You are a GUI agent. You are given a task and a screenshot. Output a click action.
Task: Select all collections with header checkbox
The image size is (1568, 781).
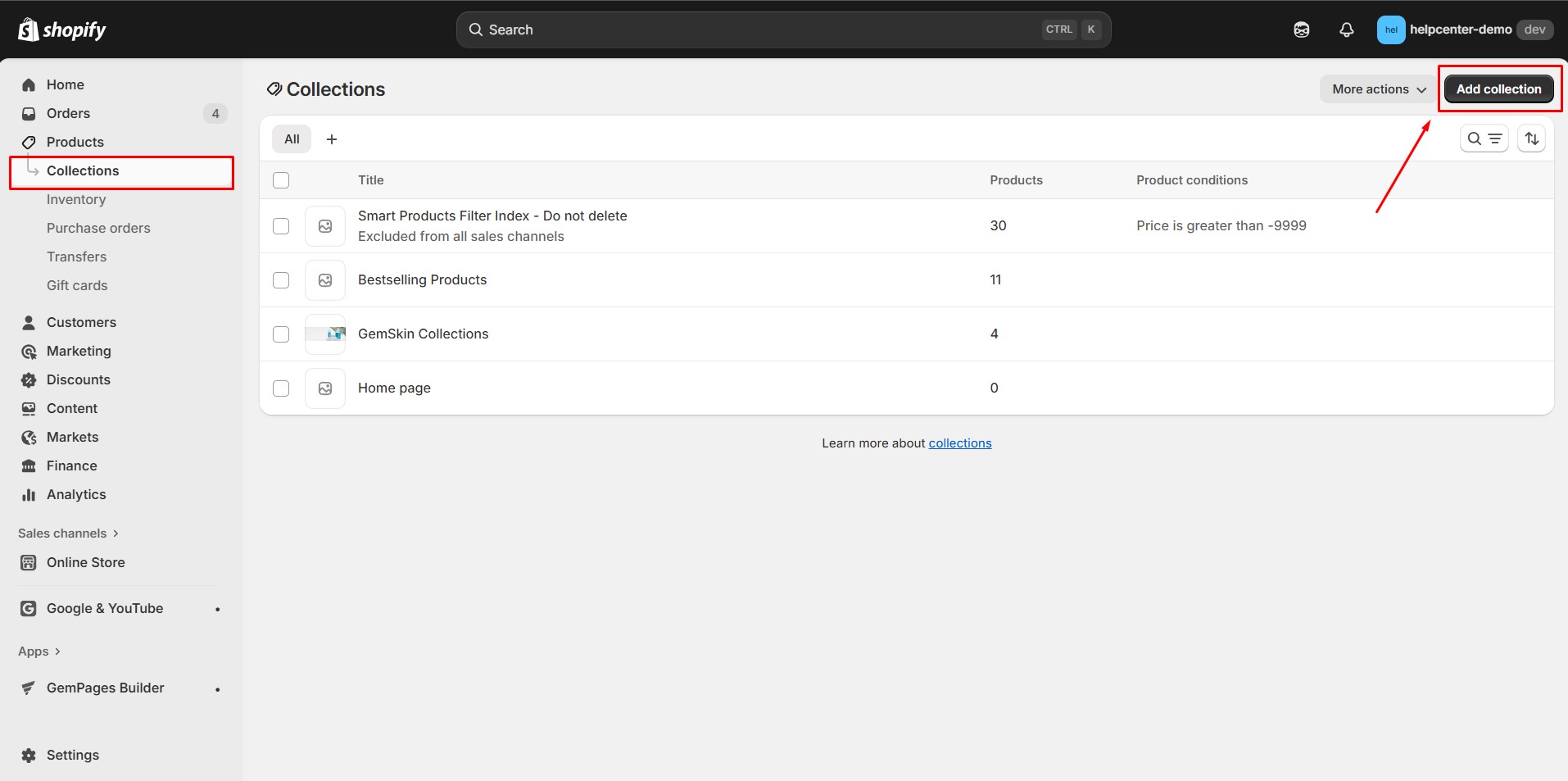tap(281, 179)
